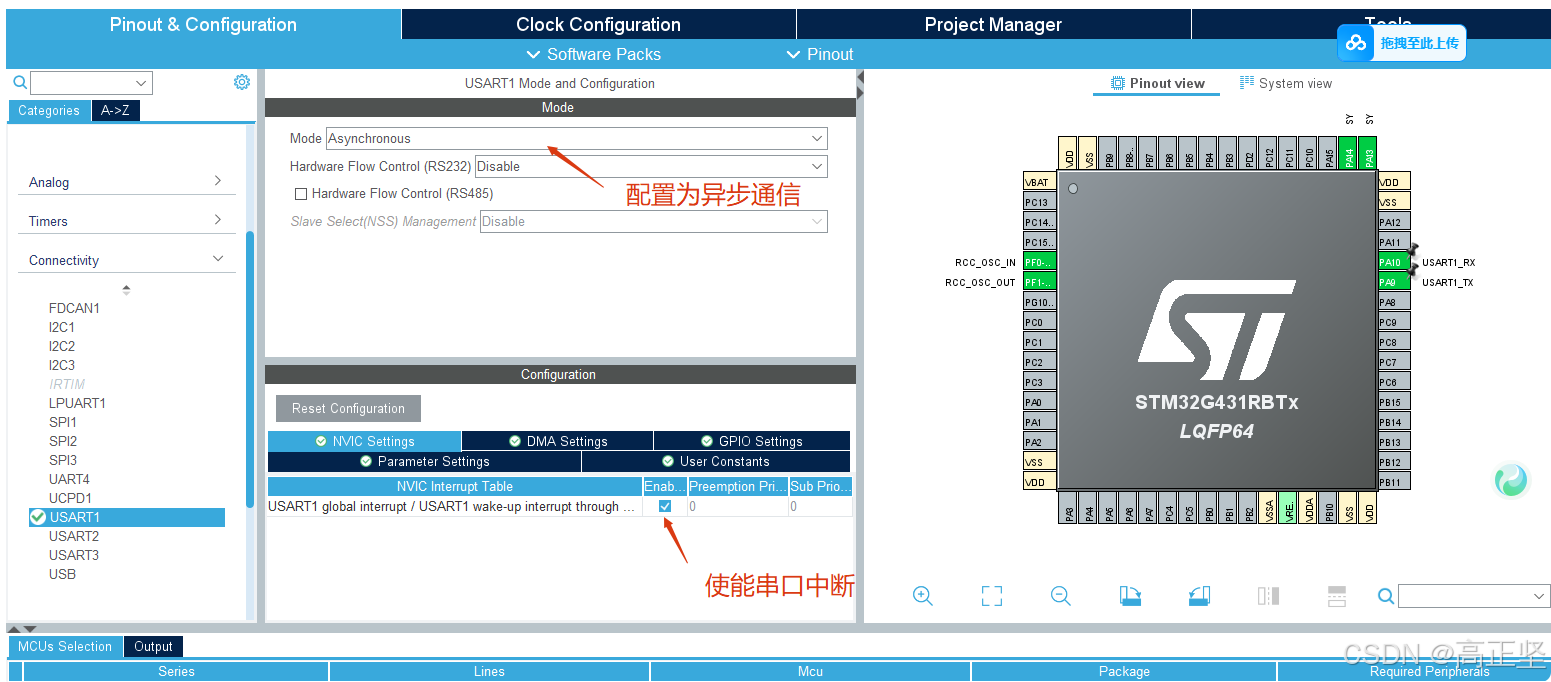Open the MCUs Selection tab
The height and width of the screenshot is (682, 1551).
click(x=65, y=646)
